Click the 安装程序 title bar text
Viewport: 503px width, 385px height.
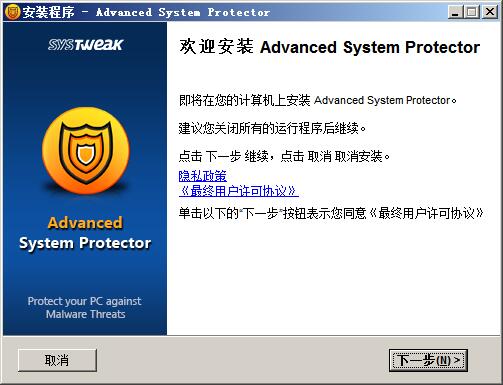coord(48,12)
